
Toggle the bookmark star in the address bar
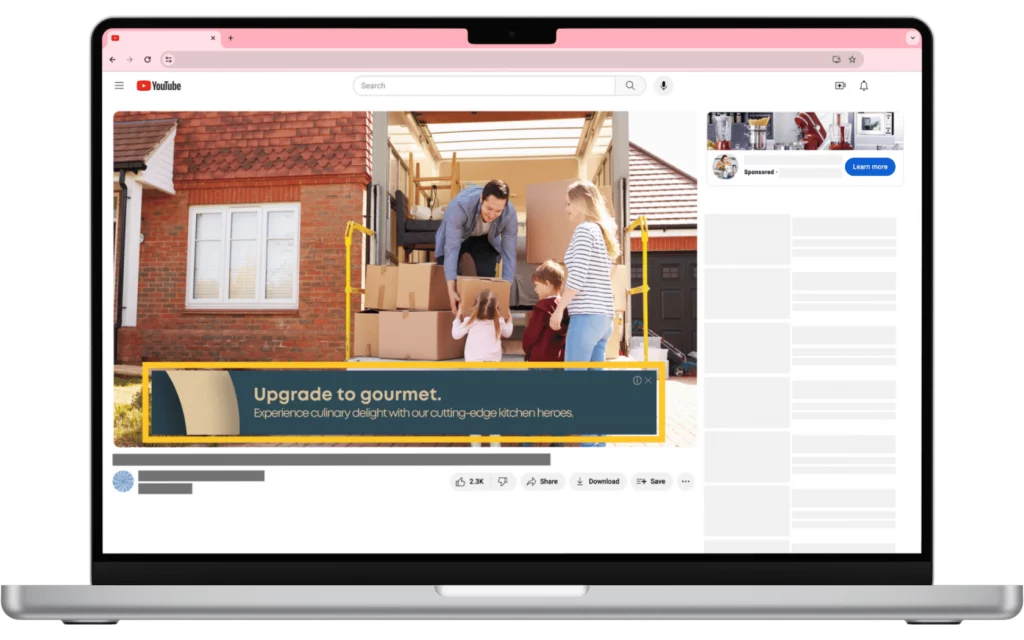pyautogui.click(x=852, y=59)
